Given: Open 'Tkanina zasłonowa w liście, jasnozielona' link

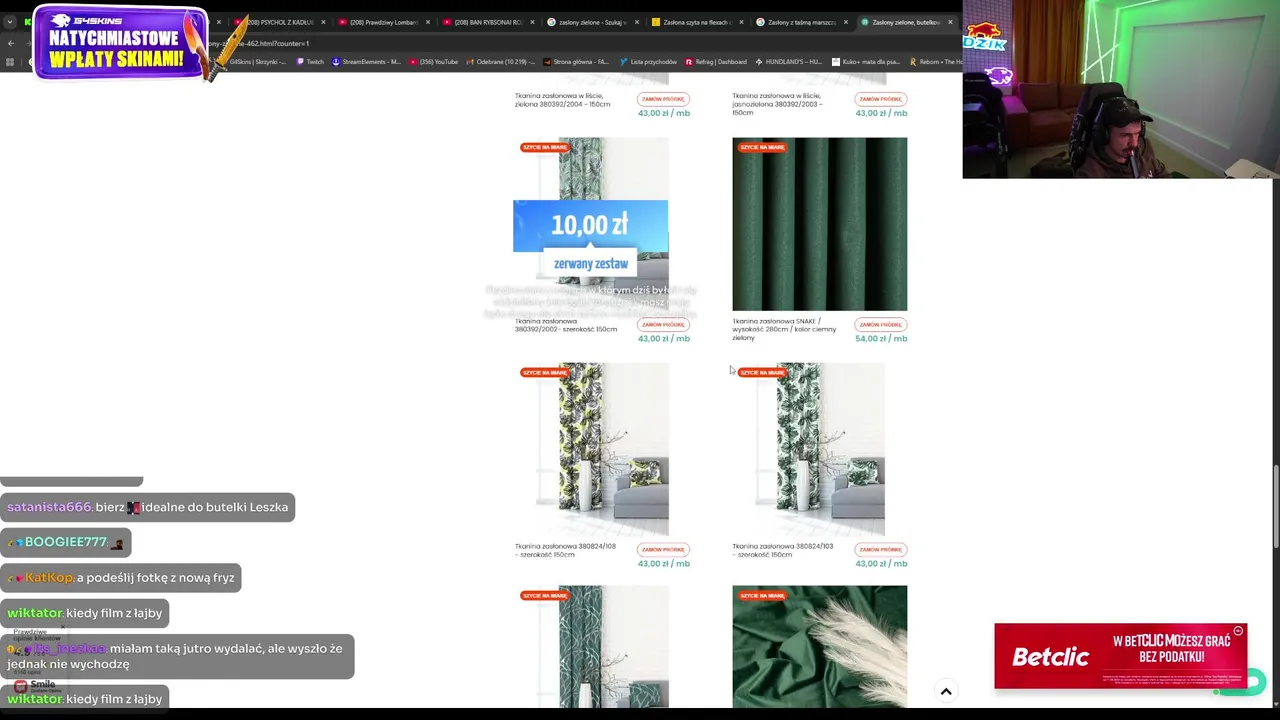Looking at the screenshot, I should (x=777, y=104).
